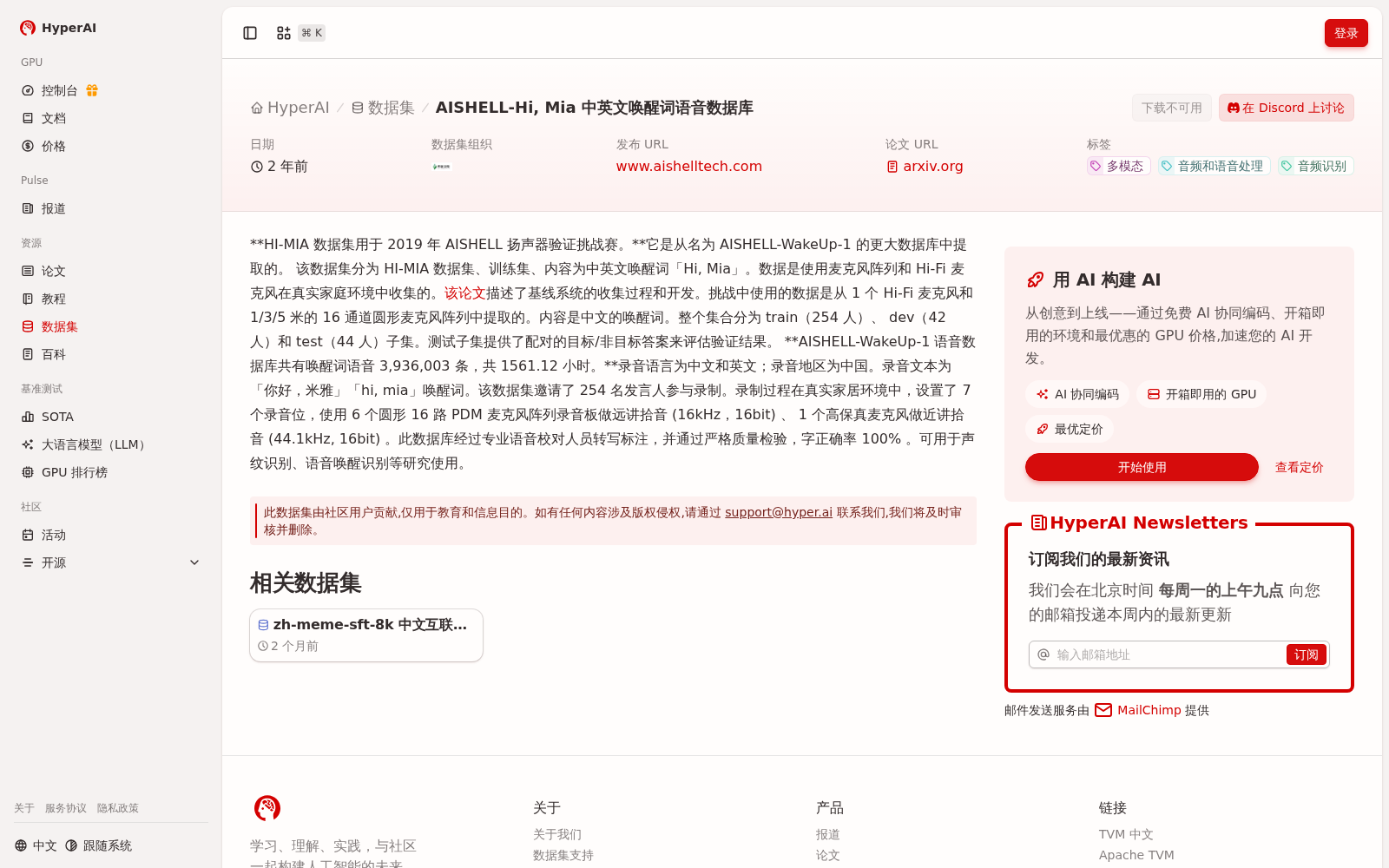This screenshot has height=868, width=1389.
Task: Click 在 Discord 上讨论 button
Action: coord(1287,108)
